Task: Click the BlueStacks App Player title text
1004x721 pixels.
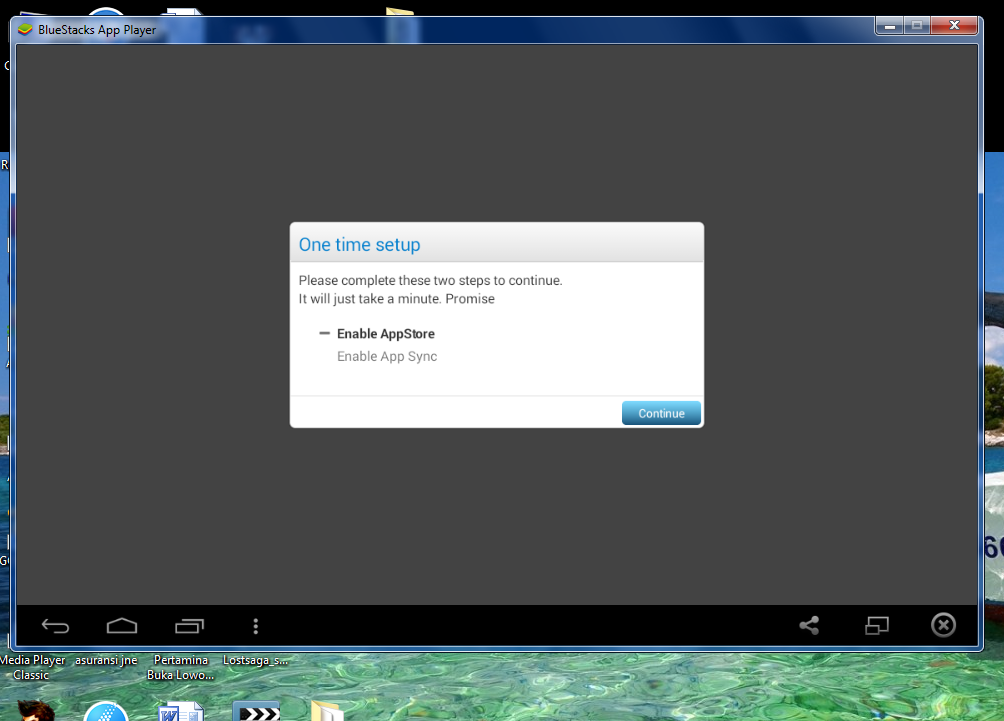Action: tap(97, 29)
